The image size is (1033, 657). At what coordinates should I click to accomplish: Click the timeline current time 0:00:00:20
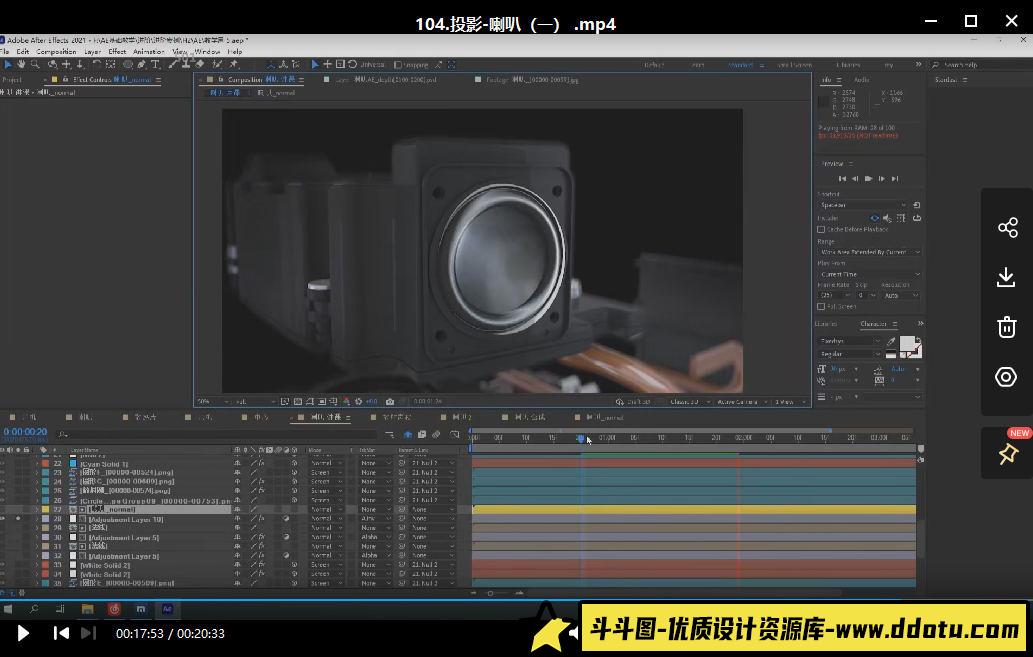[x=25, y=432]
